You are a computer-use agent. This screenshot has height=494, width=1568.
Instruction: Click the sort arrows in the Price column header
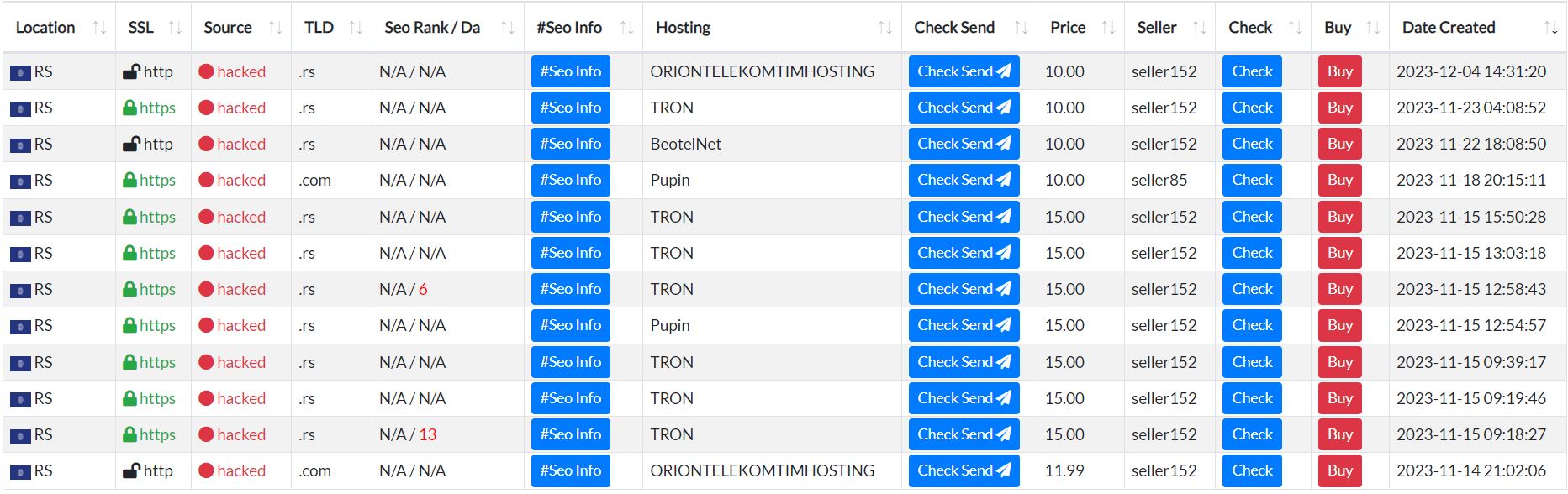point(1108,28)
